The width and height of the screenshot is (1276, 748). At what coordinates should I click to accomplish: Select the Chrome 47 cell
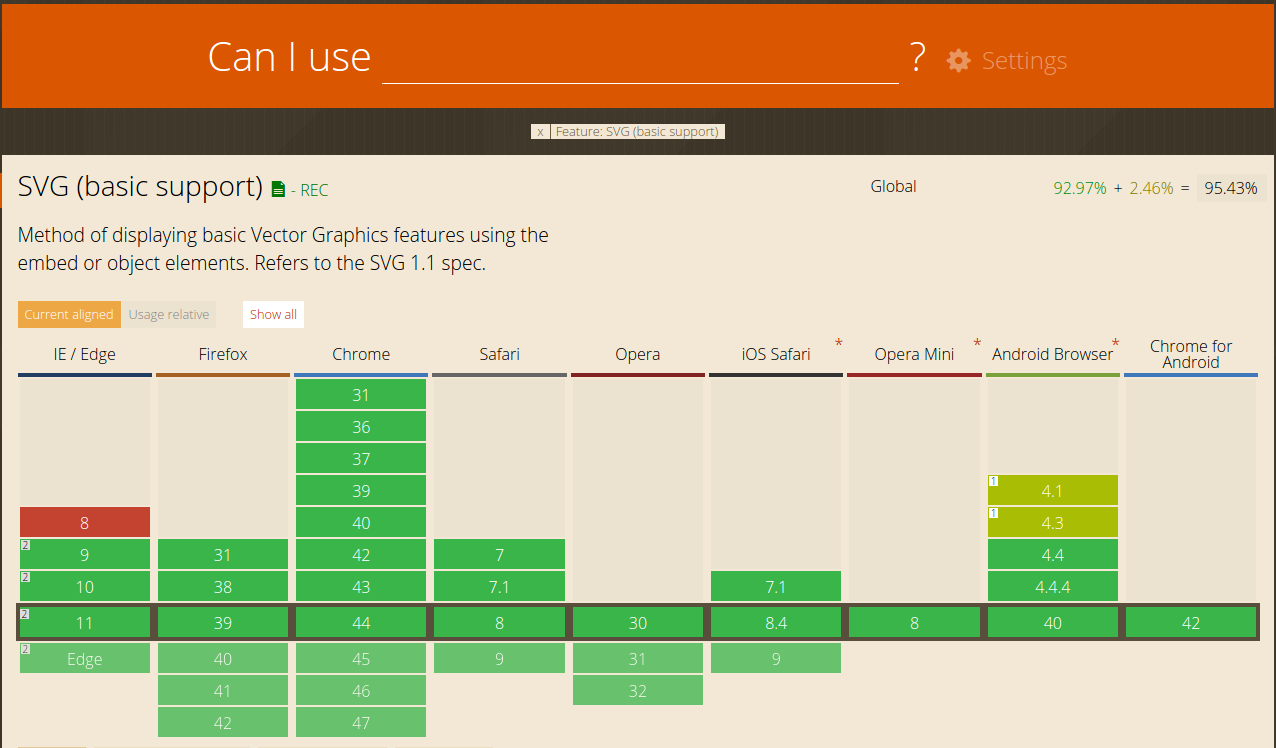coord(361,722)
